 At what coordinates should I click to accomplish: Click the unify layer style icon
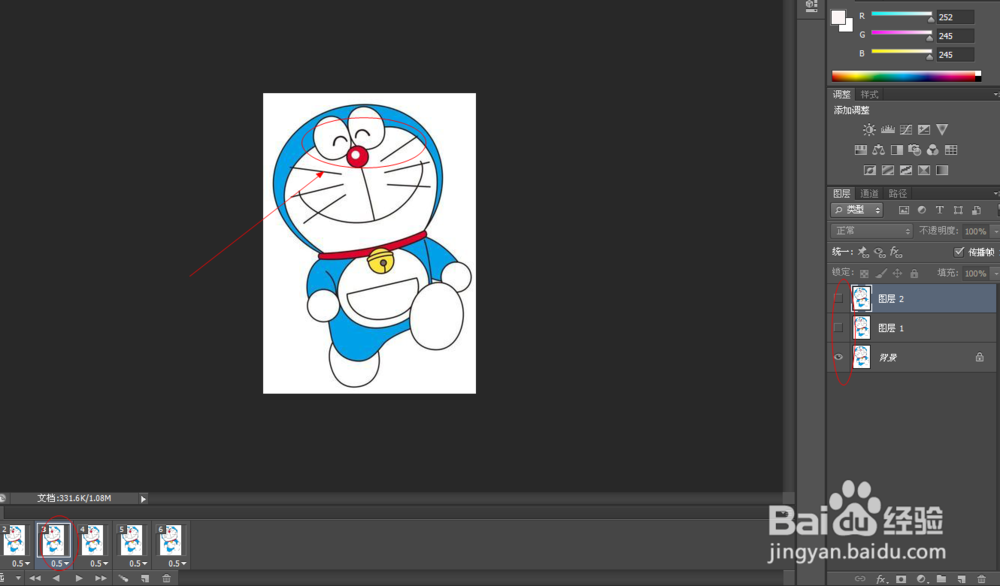click(x=896, y=253)
